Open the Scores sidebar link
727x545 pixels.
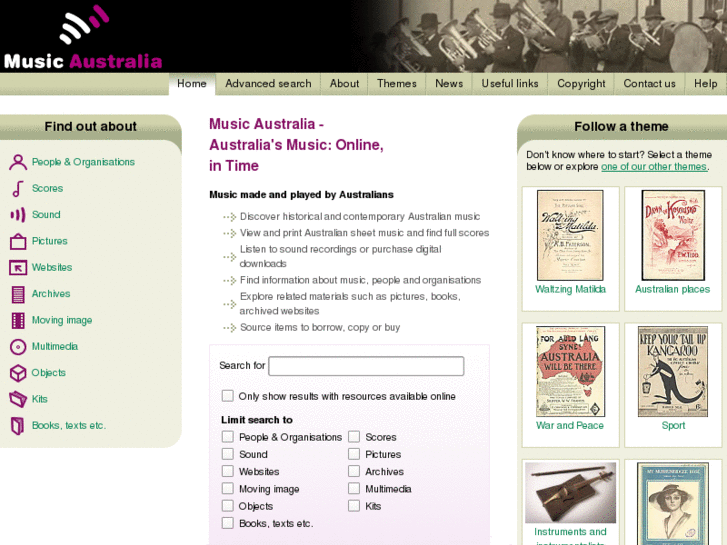[x=47, y=188]
